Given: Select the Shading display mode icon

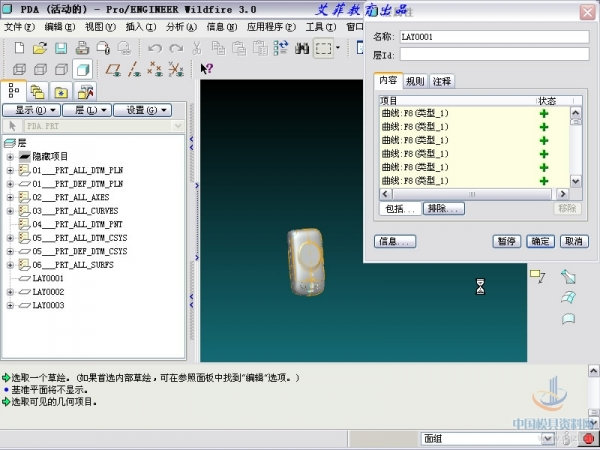Looking at the screenshot, I should click(x=82, y=69).
